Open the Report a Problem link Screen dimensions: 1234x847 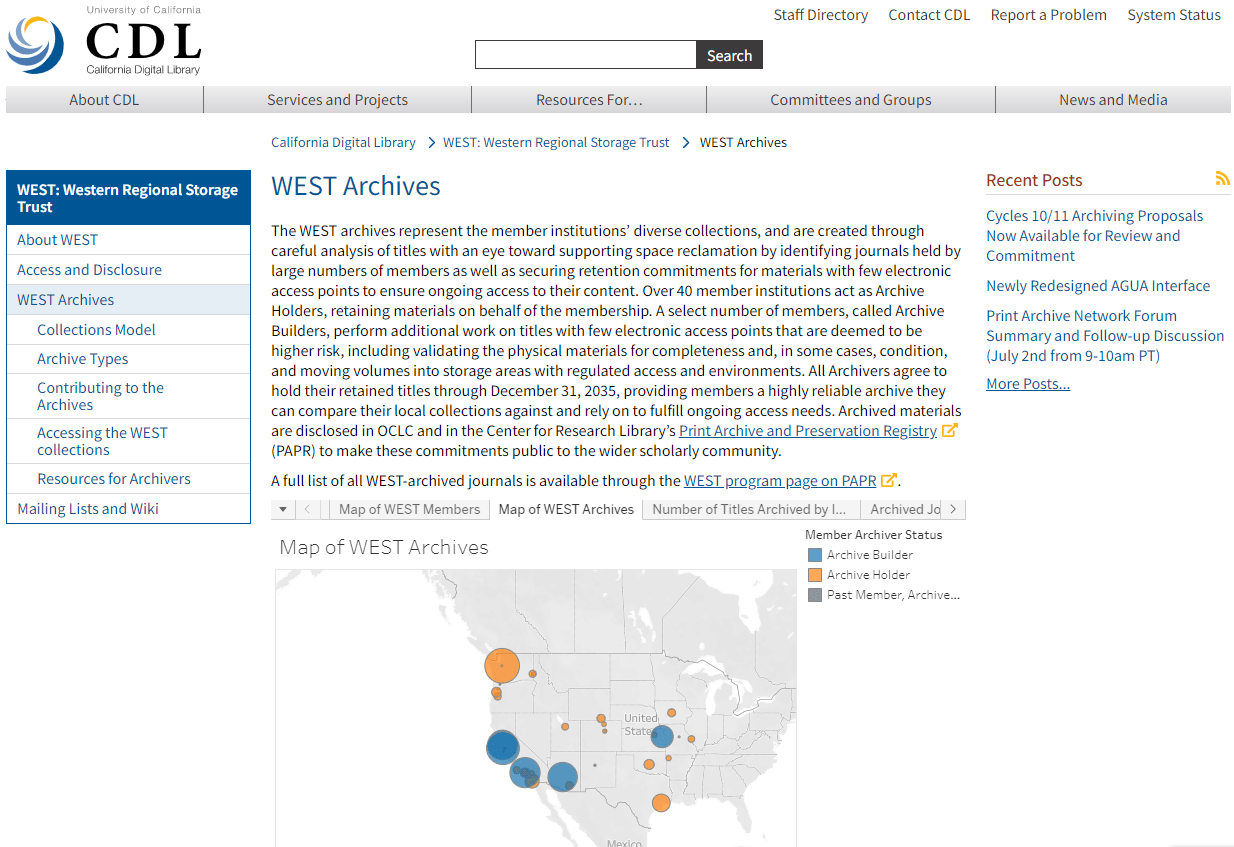click(x=1048, y=15)
